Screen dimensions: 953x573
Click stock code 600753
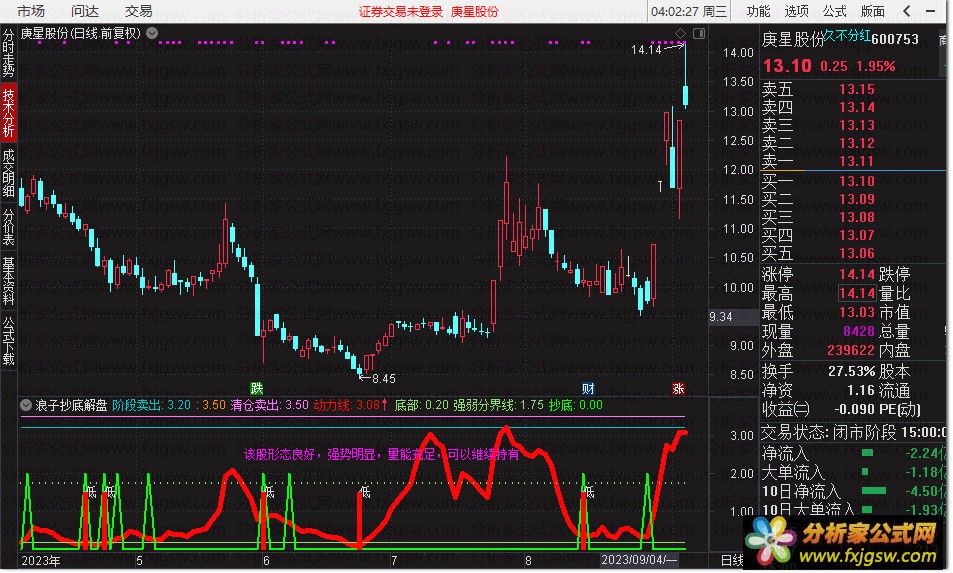(895, 39)
